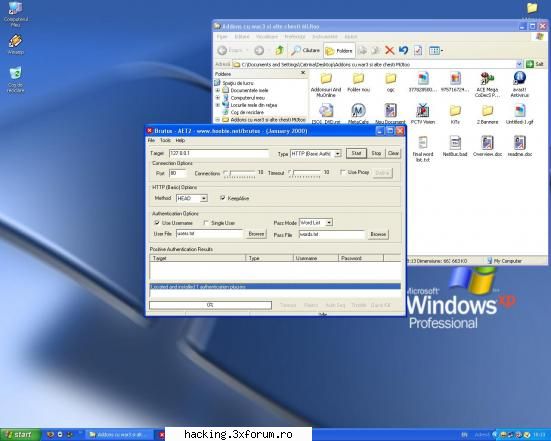Open the Help menu in Brutus
The width and height of the screenshot is (551, 441).
tap(180, 140)
